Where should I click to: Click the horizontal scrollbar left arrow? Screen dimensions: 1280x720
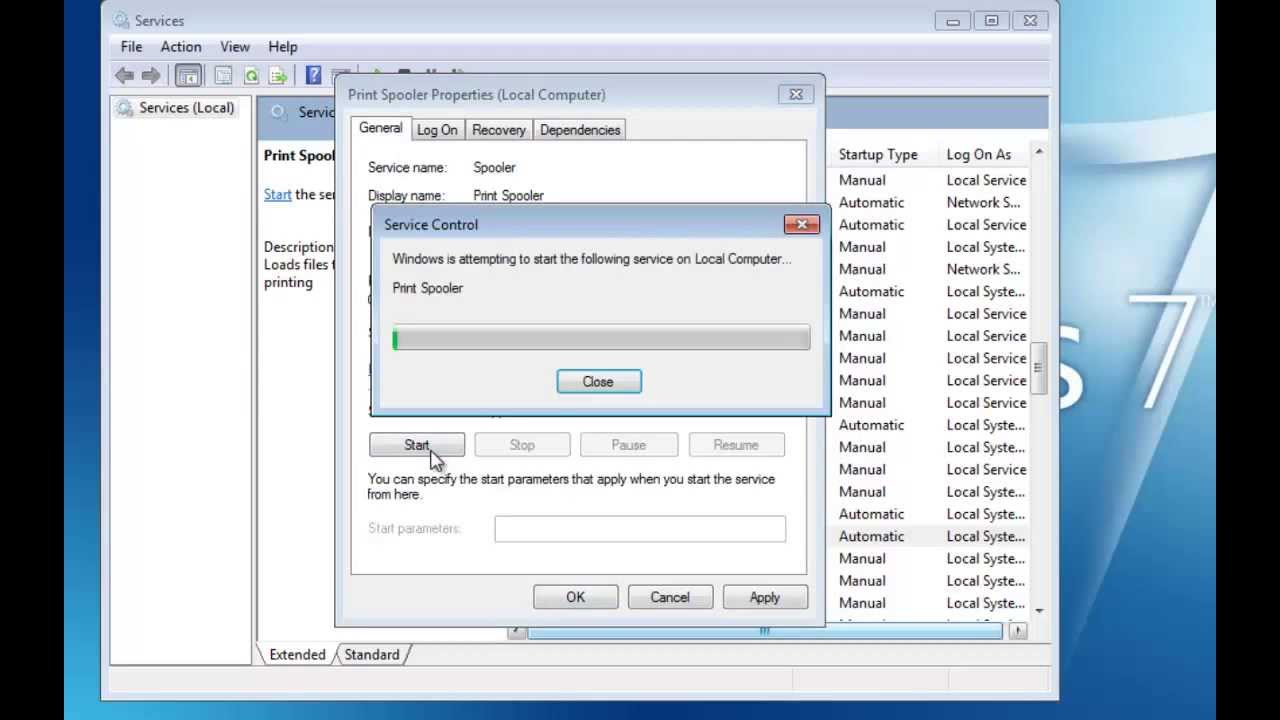pos(517,631)
